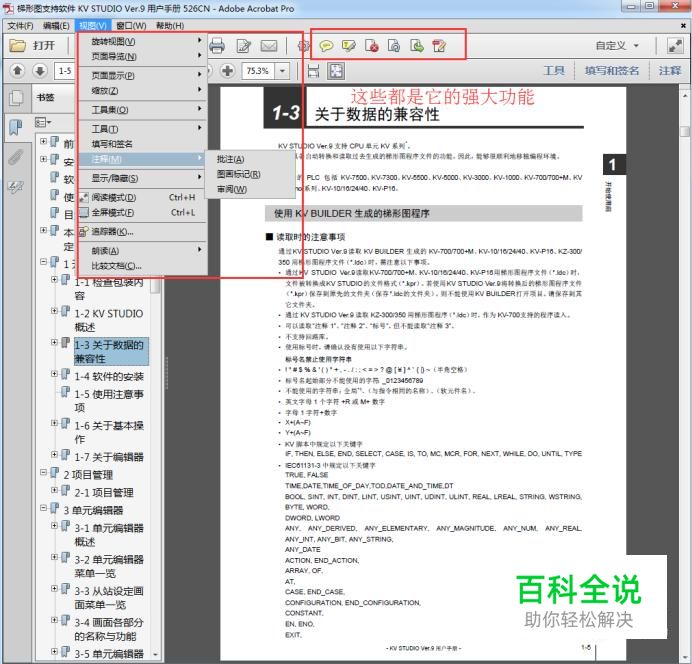692x664 pixels.
Task: Select the Highlight text tool
Action: tap(349, 45)
